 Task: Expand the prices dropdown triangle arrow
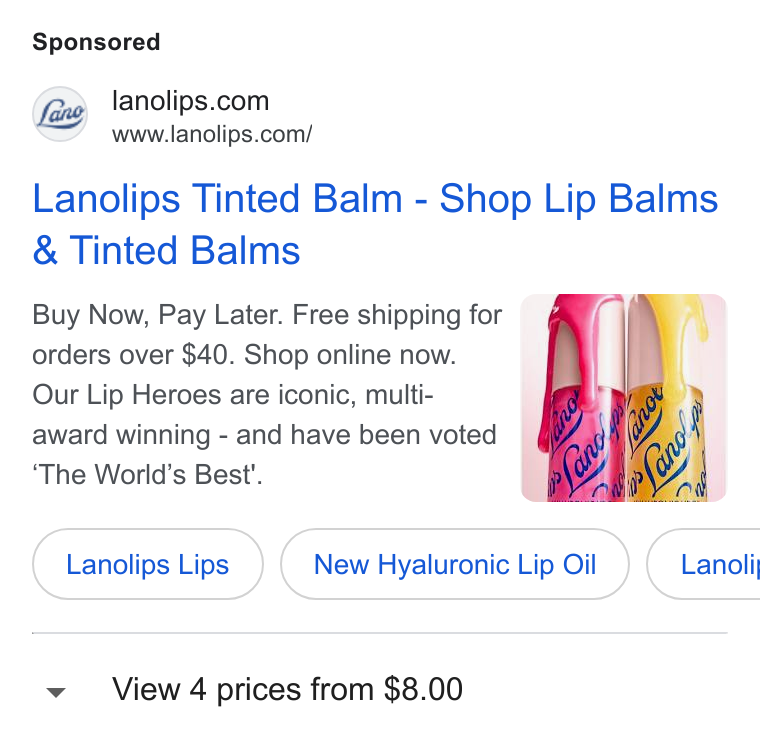tap(56, 692)
